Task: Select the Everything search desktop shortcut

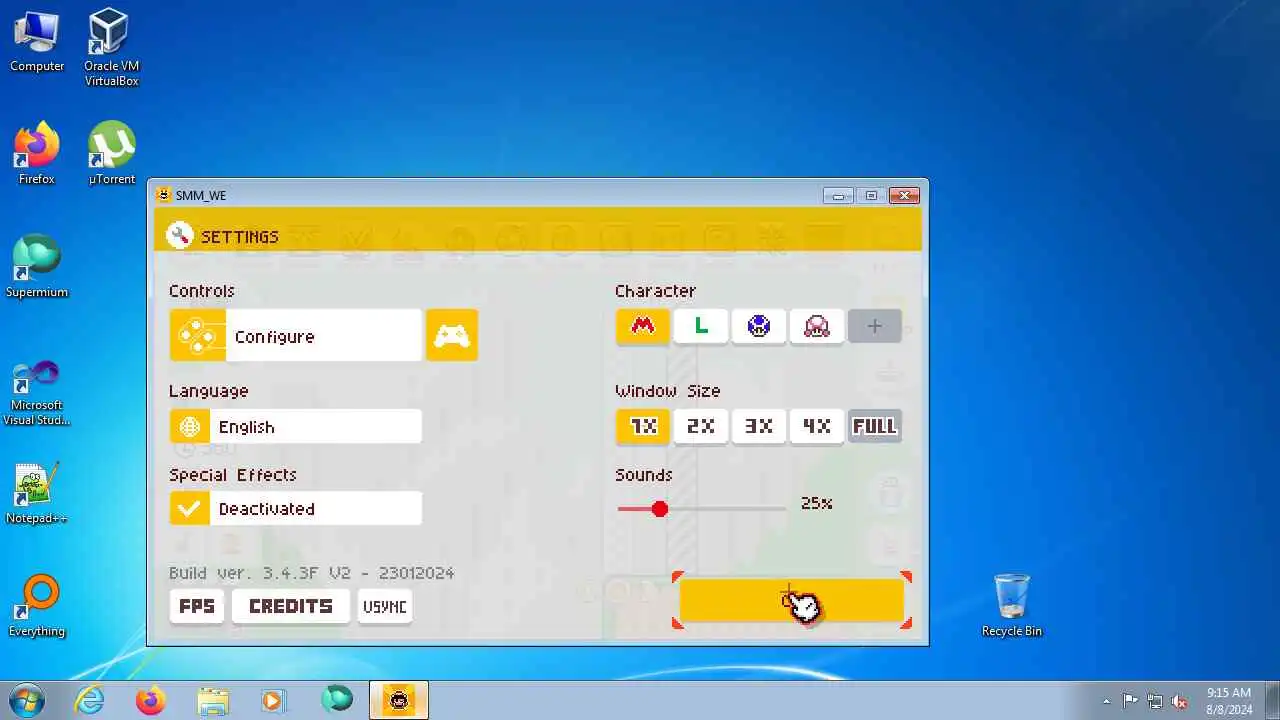Action: (x=37, y=606)
